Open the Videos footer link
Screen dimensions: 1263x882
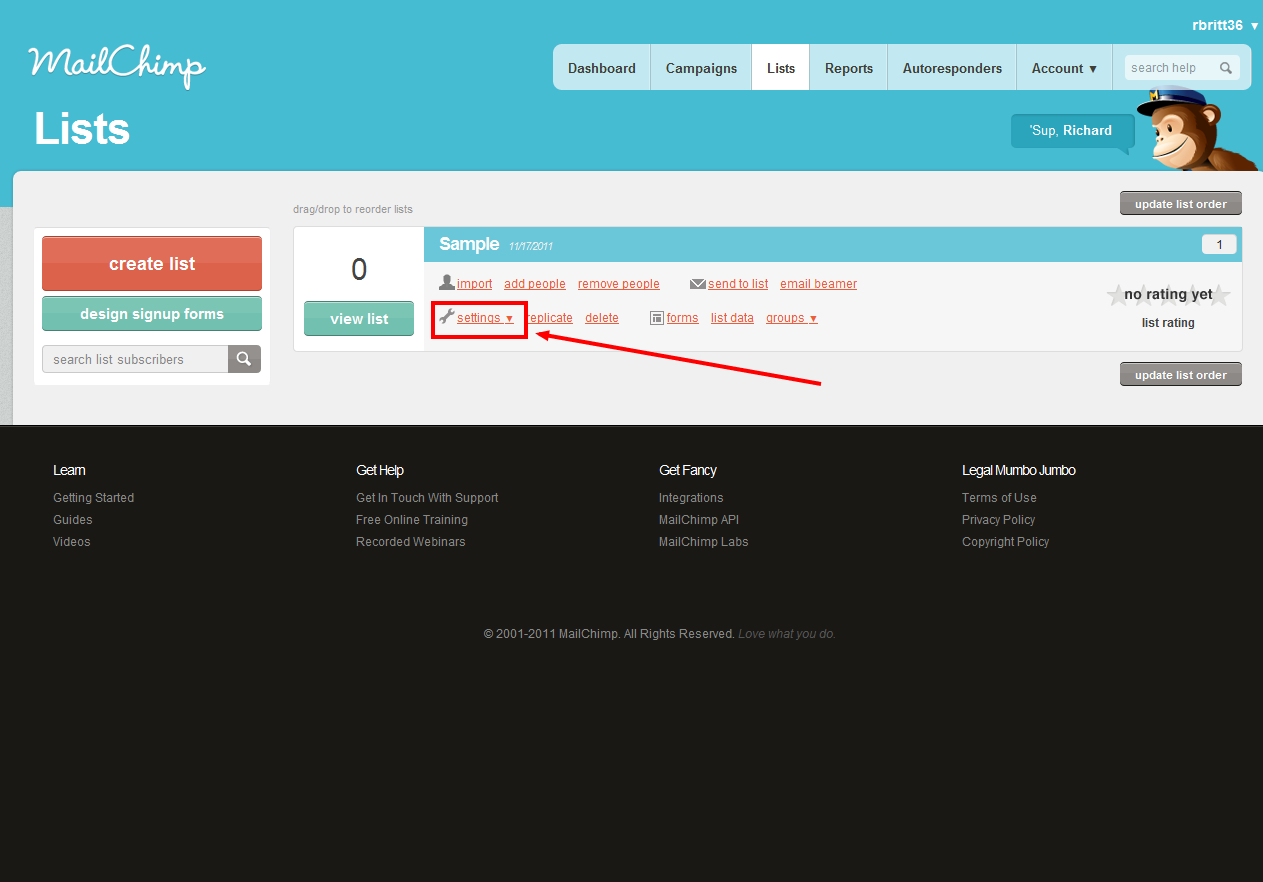[x=72, y=542]
